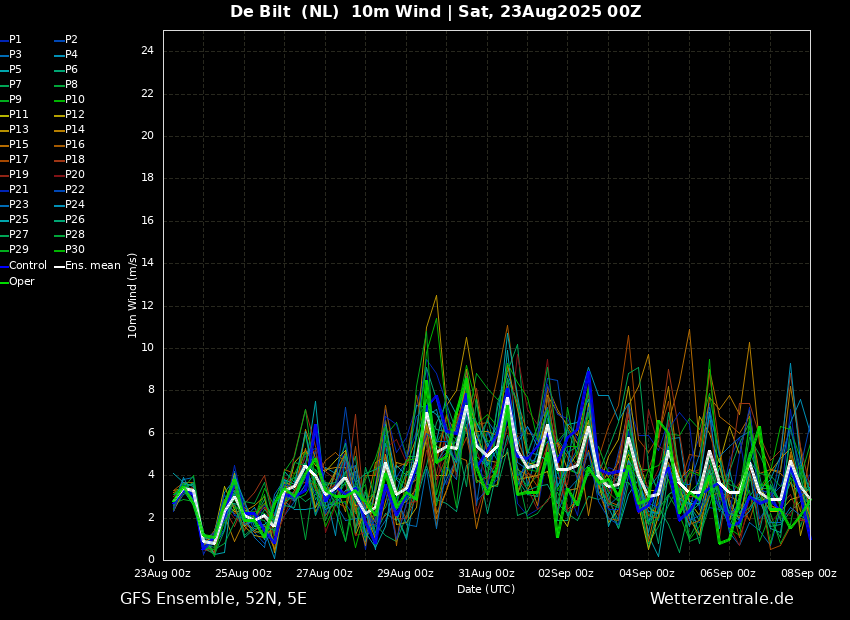Click the 10m Wind (m/s) axis title

pyautogui.click(x=132, y=295)
